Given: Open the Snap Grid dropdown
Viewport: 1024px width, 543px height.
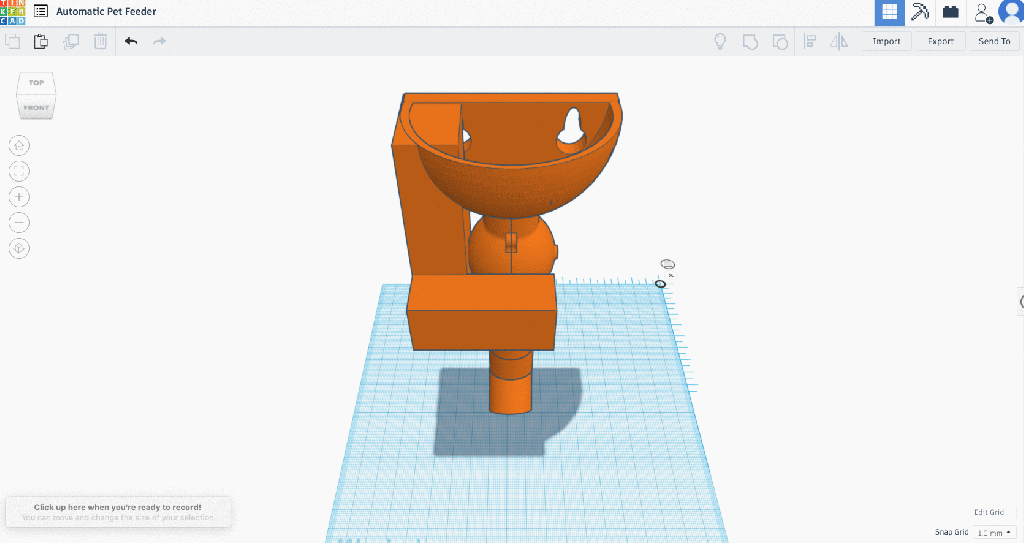Looking at the screenshot, I should click(994, 532).
